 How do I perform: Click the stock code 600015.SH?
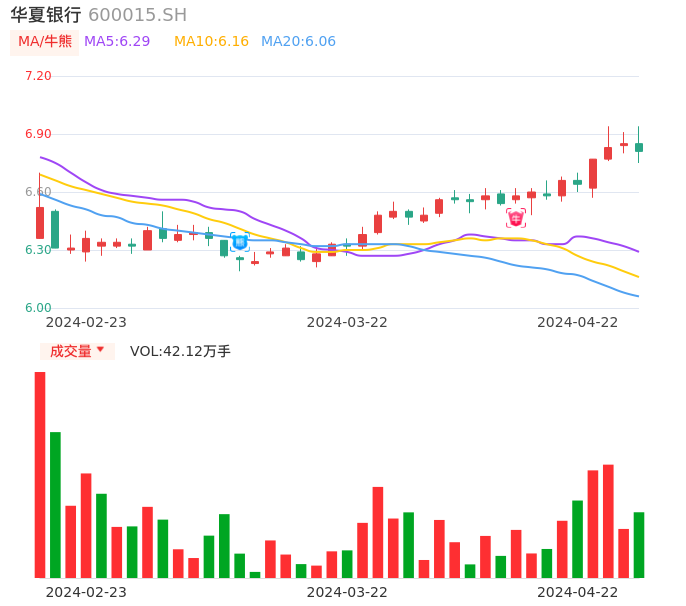click(137, 15)
